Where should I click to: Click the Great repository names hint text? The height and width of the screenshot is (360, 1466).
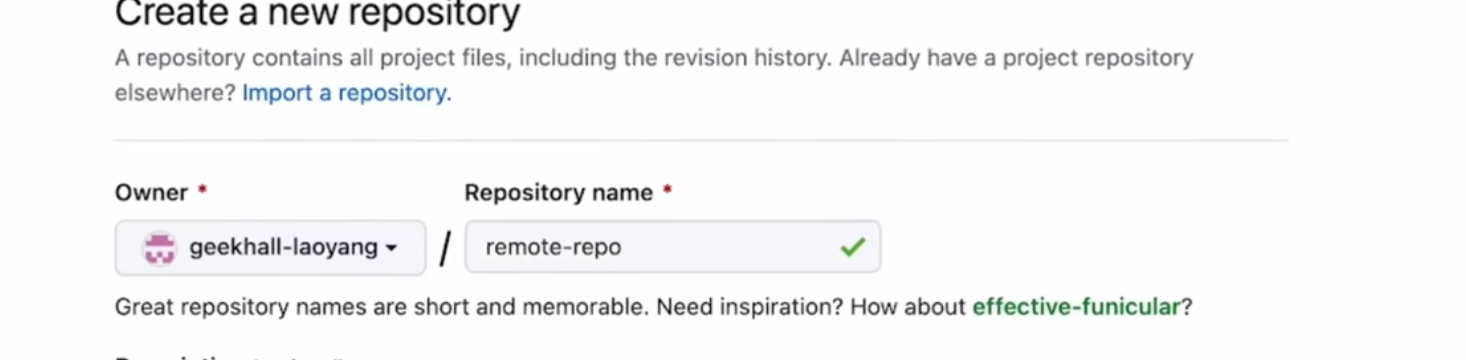click(x=653, y=306)
